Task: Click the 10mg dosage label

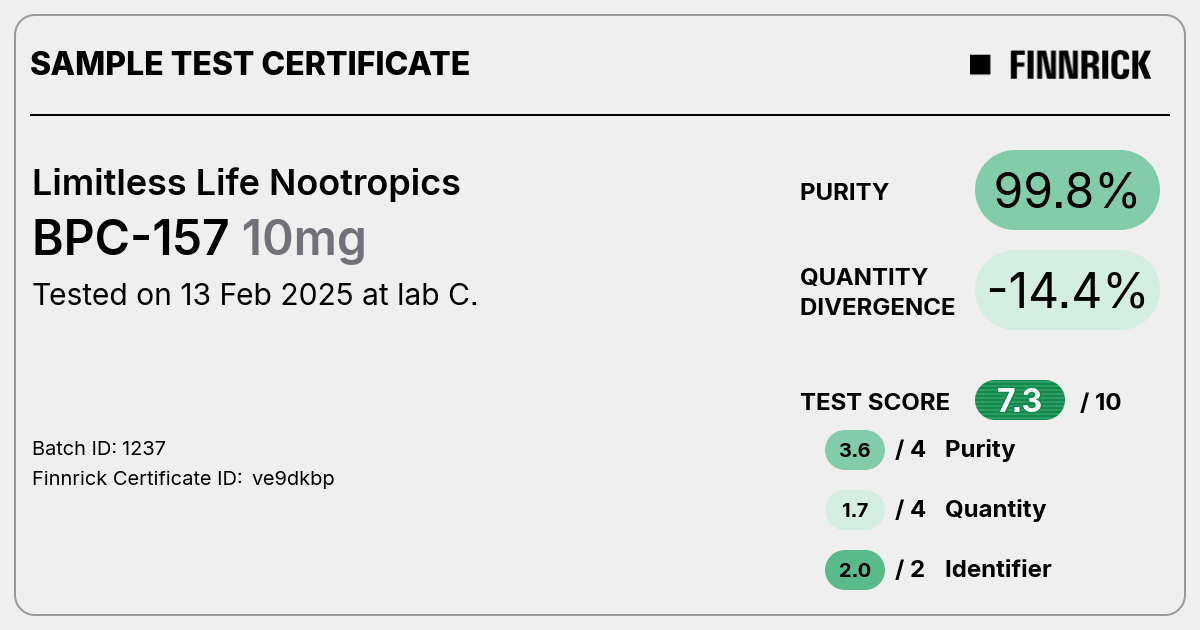Action: click(304, 239)
